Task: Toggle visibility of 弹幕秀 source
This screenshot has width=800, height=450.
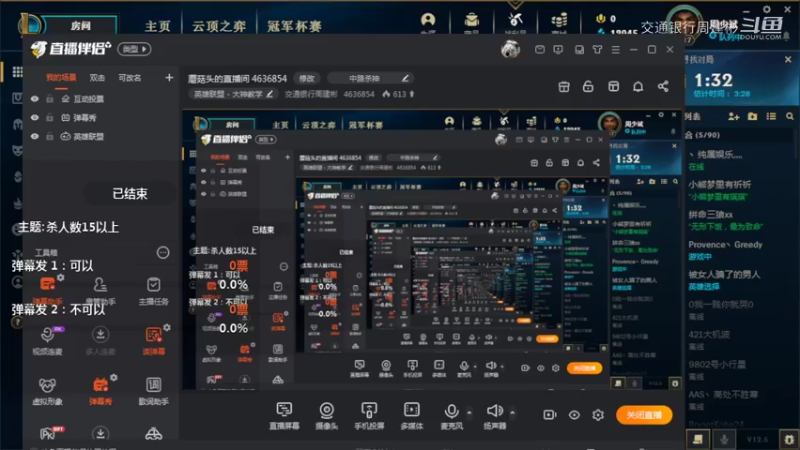Action: pos(35,117)
